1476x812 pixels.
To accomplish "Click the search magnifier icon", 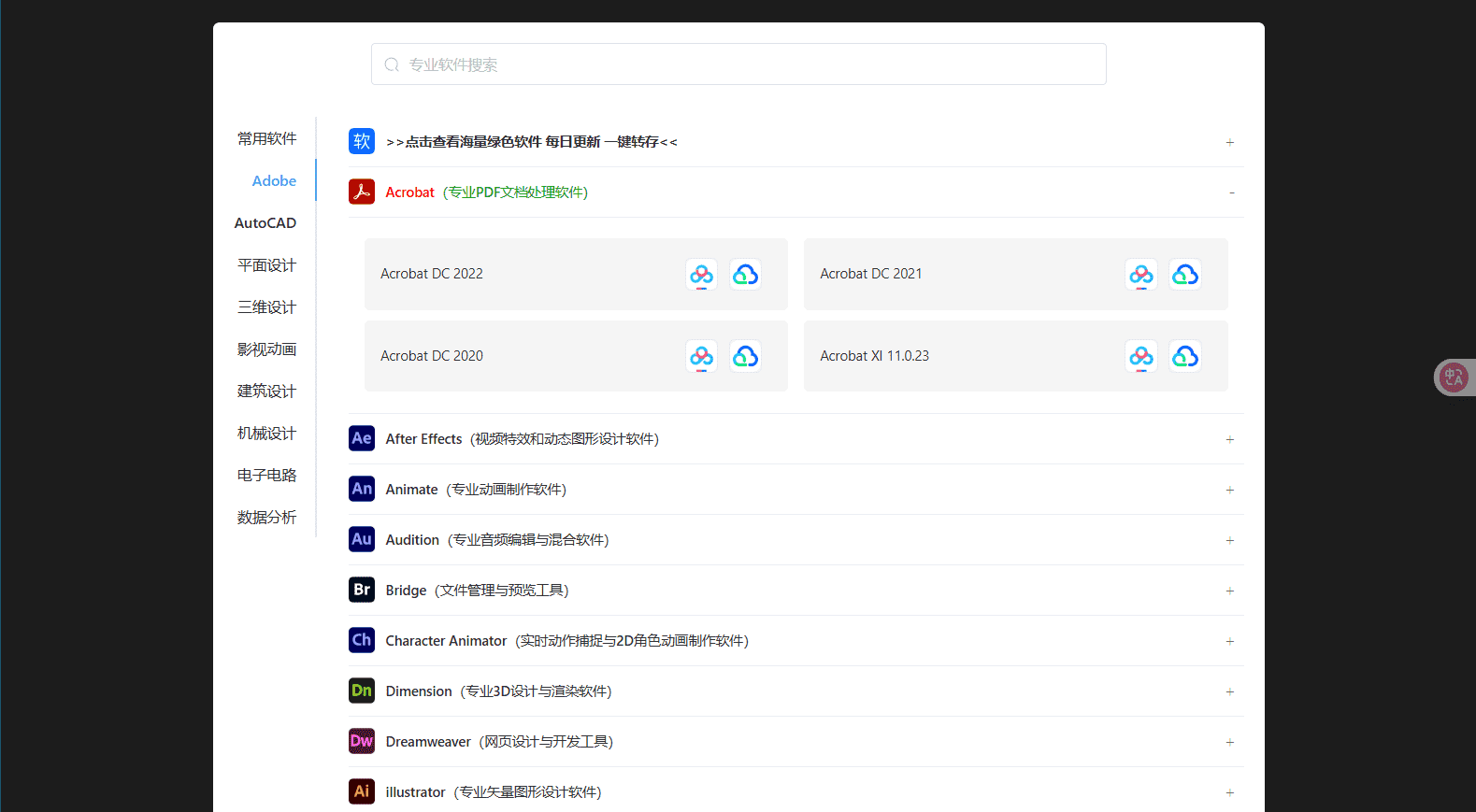I will tap(392, 64).
